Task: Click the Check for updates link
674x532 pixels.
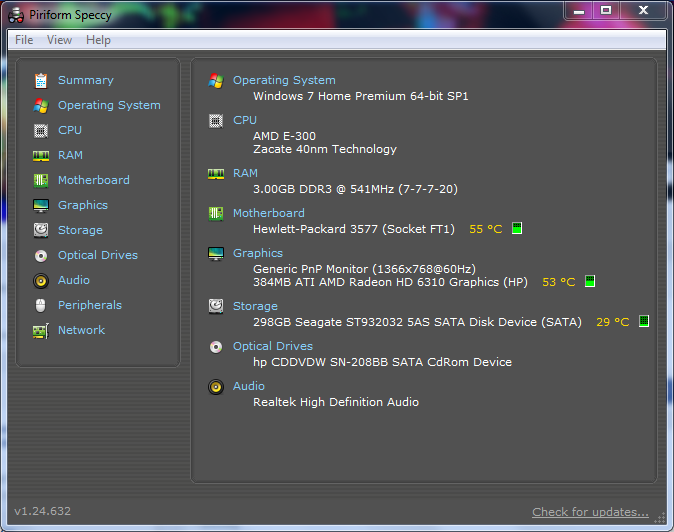Action: [590, 512]
